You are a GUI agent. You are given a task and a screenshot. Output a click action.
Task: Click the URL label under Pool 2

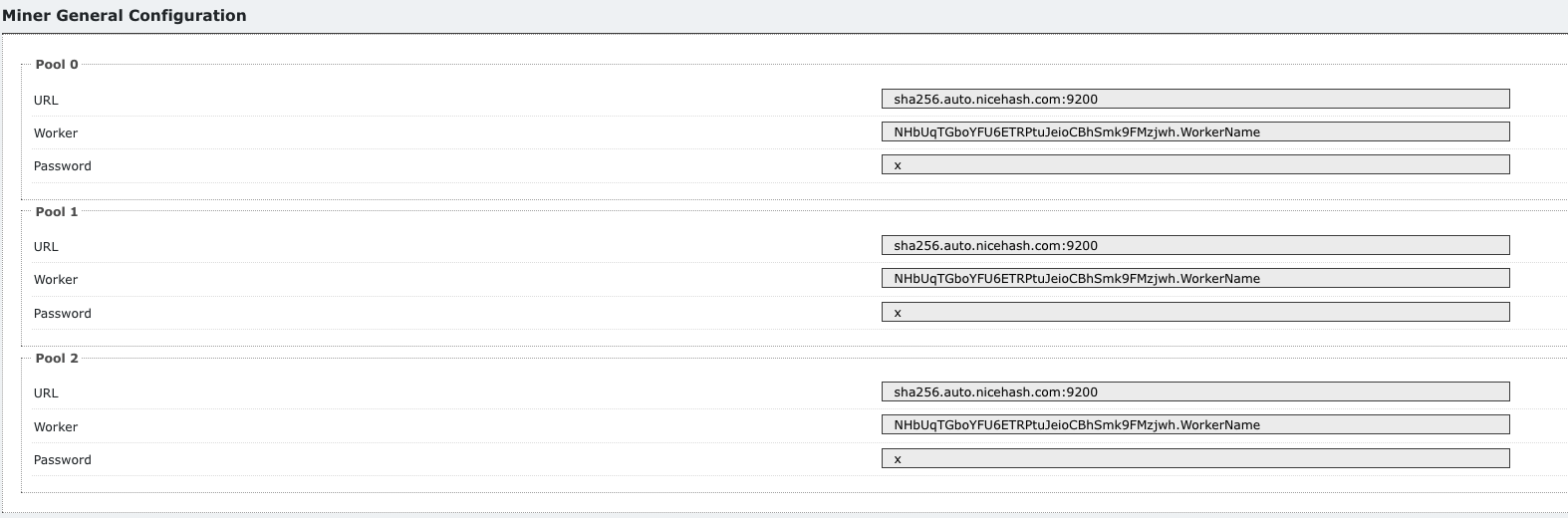tap(46, 393)
